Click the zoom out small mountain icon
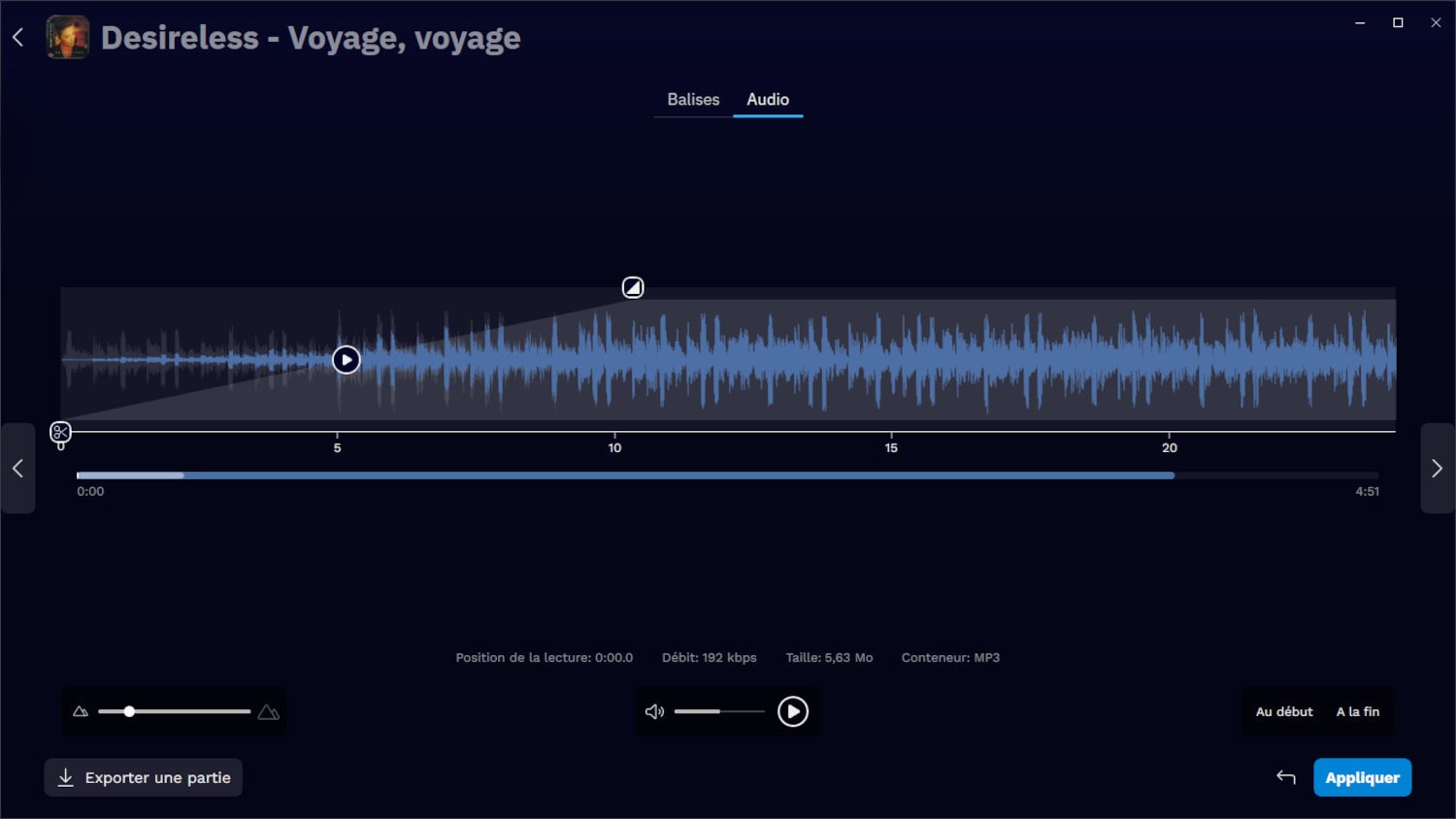 tap(81, 712)
